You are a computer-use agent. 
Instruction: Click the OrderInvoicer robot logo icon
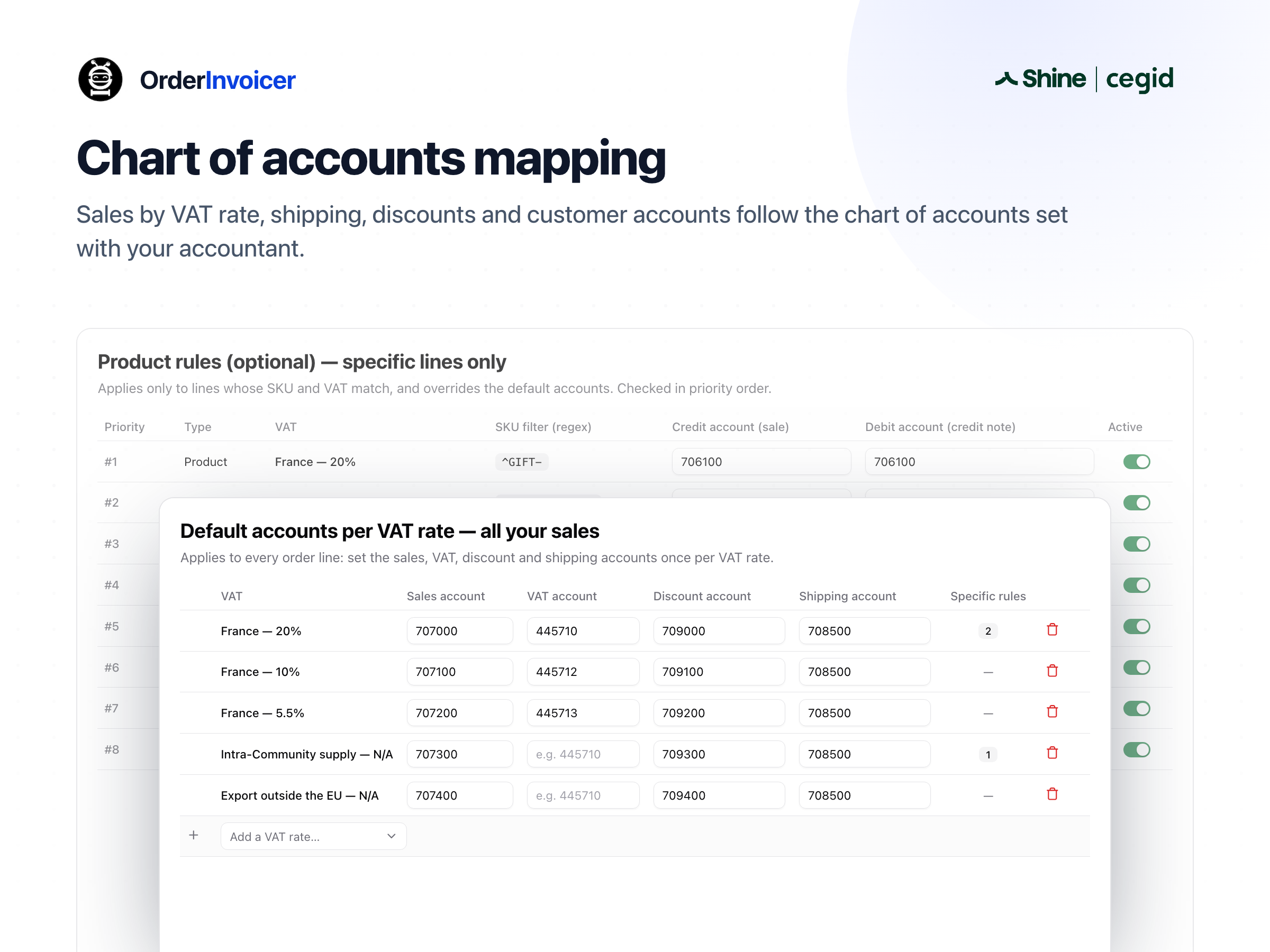[101, 79]
